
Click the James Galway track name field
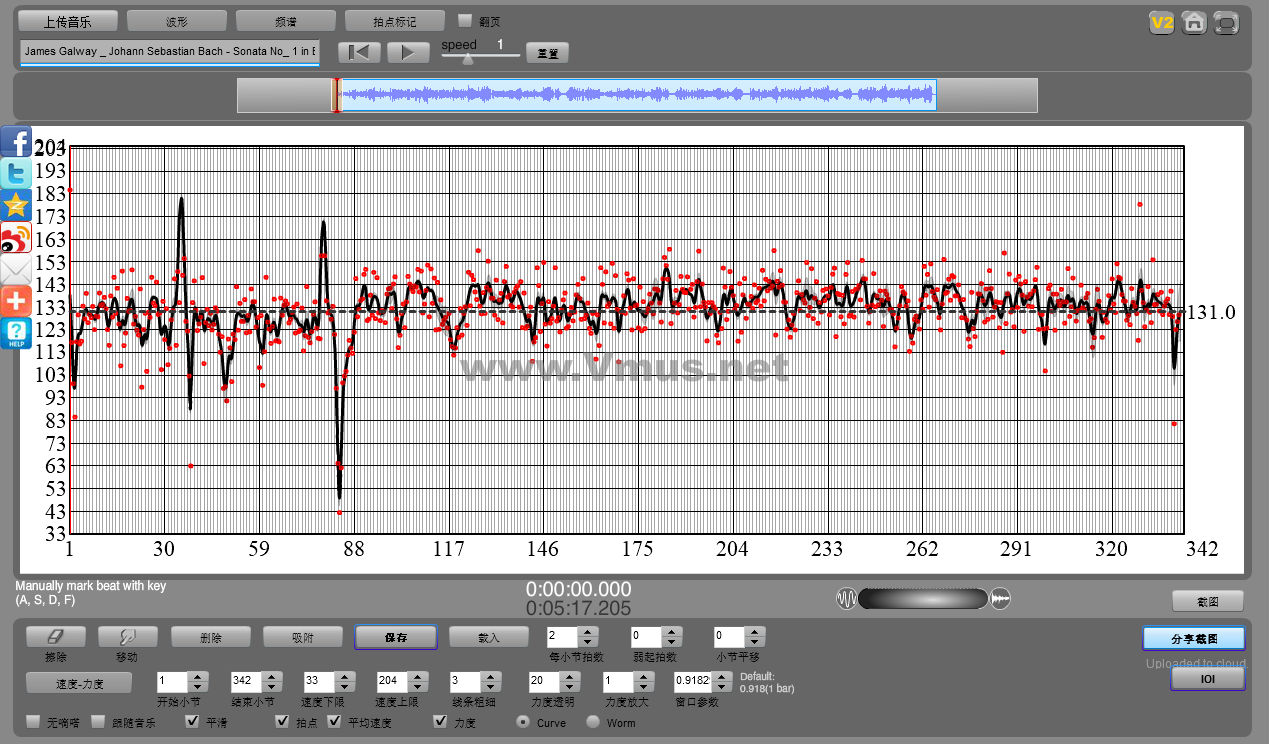coord(169,53)
